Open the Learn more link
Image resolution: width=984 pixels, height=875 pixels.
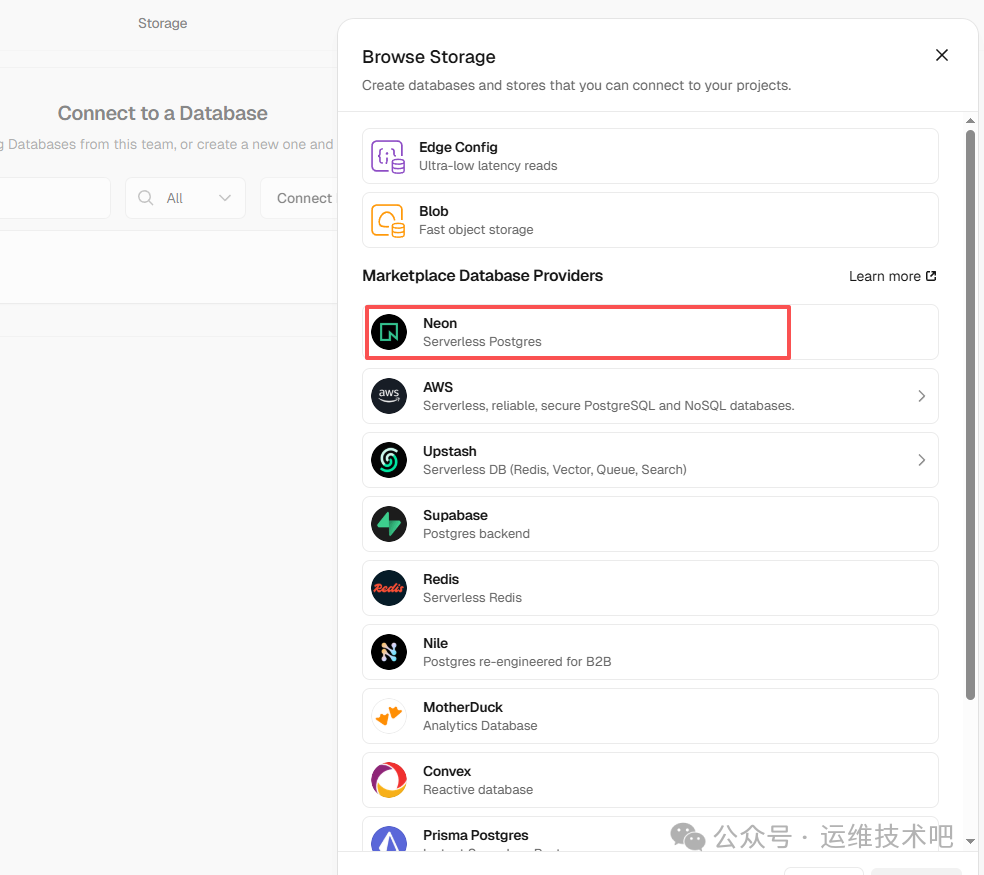point(892,276)
